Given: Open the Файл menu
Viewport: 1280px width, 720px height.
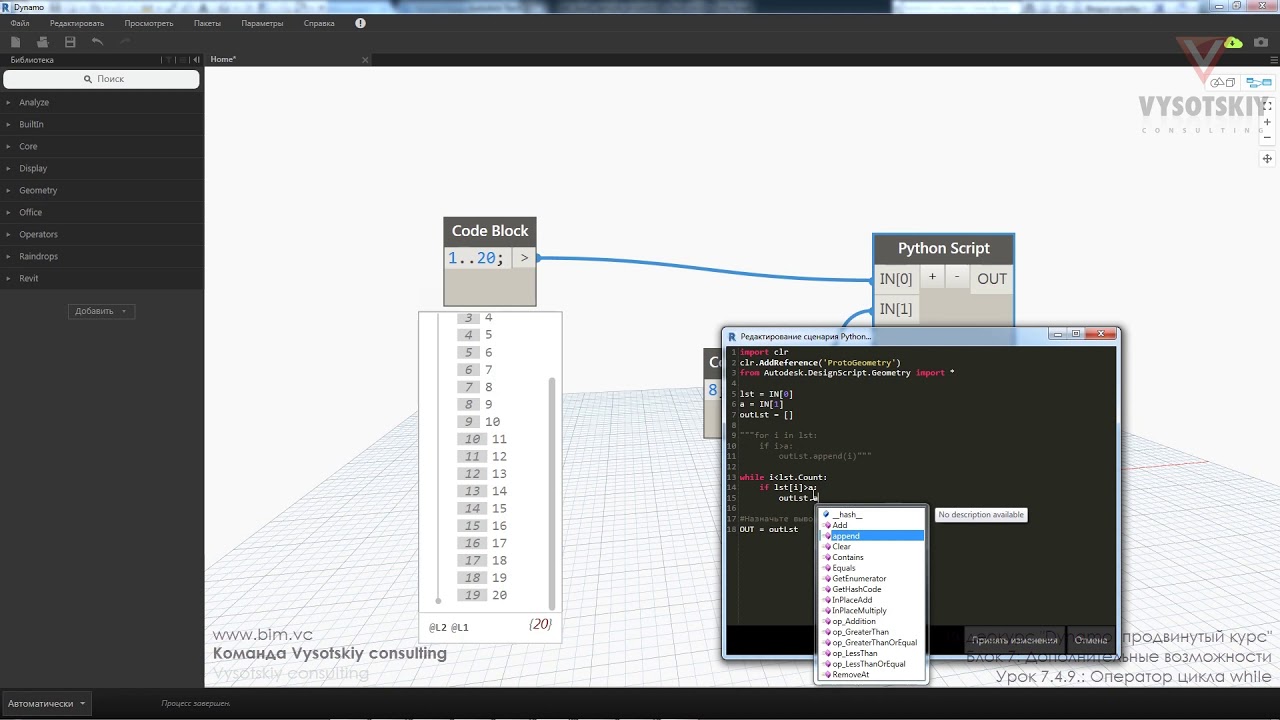Looking at the screenshot, I should point(20,23).
